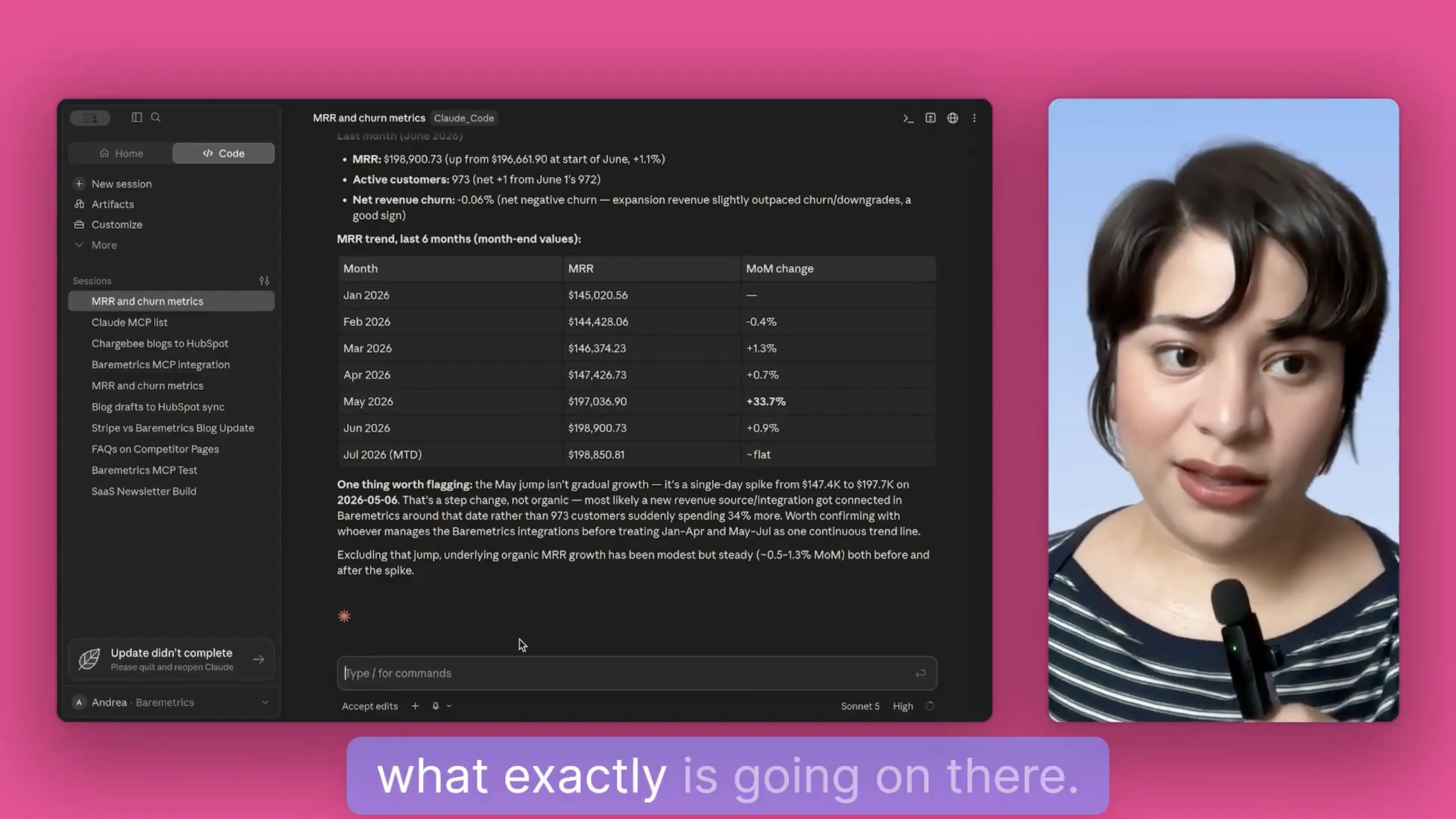Image resolution: width=1456 pixels, height=819 pixels.
Task: Click the Claude_Code folder tag
Action: 464,118
